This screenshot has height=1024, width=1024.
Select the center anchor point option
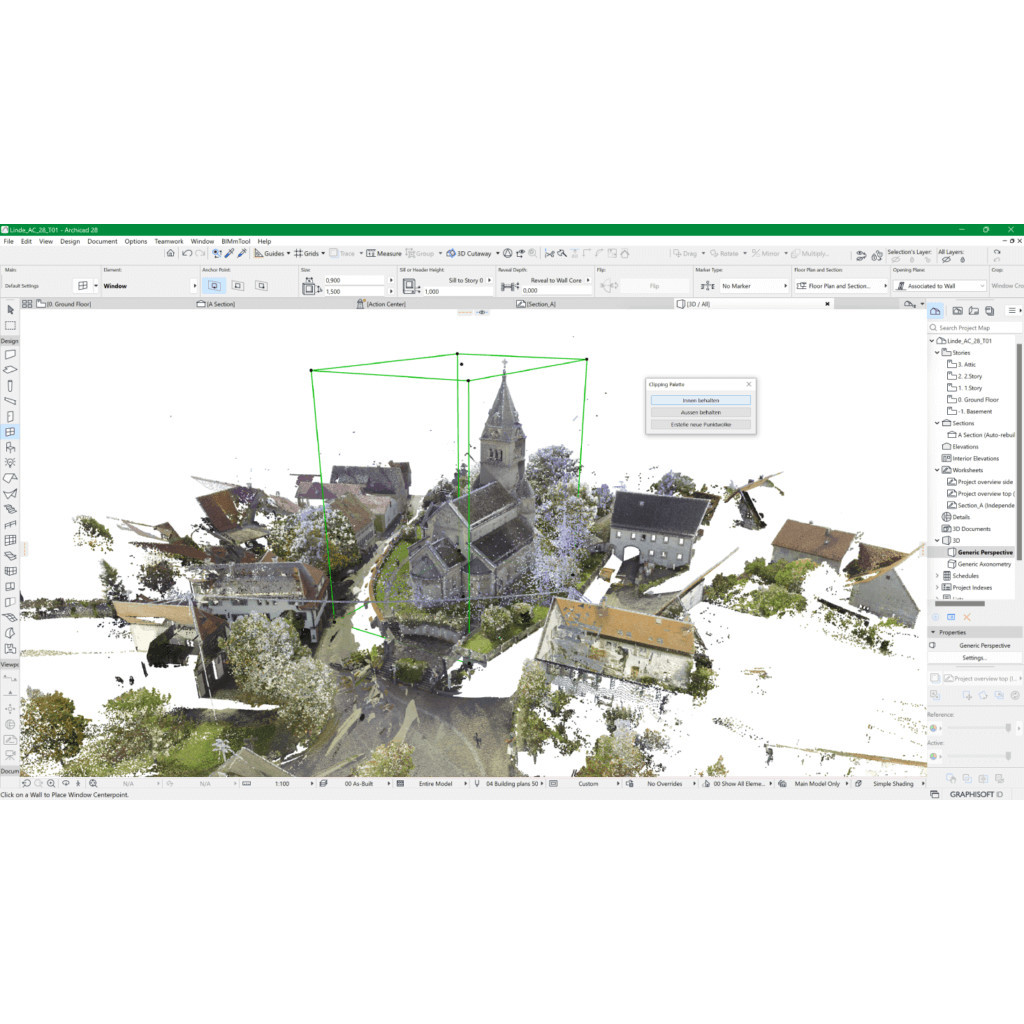tap(214, 286)
